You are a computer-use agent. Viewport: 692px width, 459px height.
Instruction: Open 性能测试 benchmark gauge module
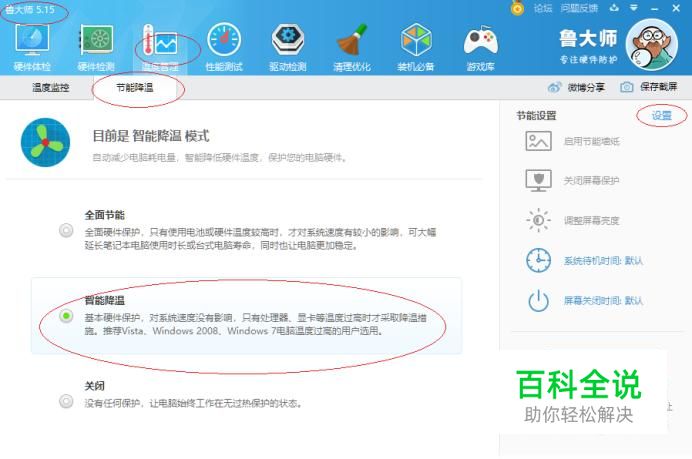[x=224, y=48]
